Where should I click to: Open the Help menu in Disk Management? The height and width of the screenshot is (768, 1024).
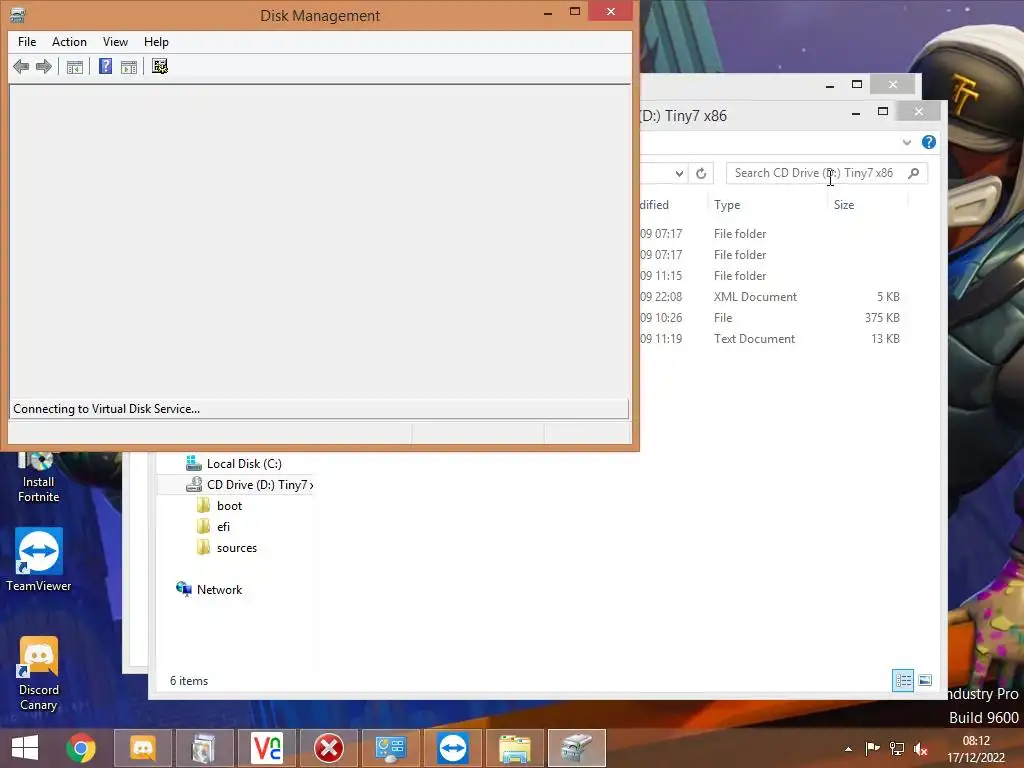tap(156, 42)
